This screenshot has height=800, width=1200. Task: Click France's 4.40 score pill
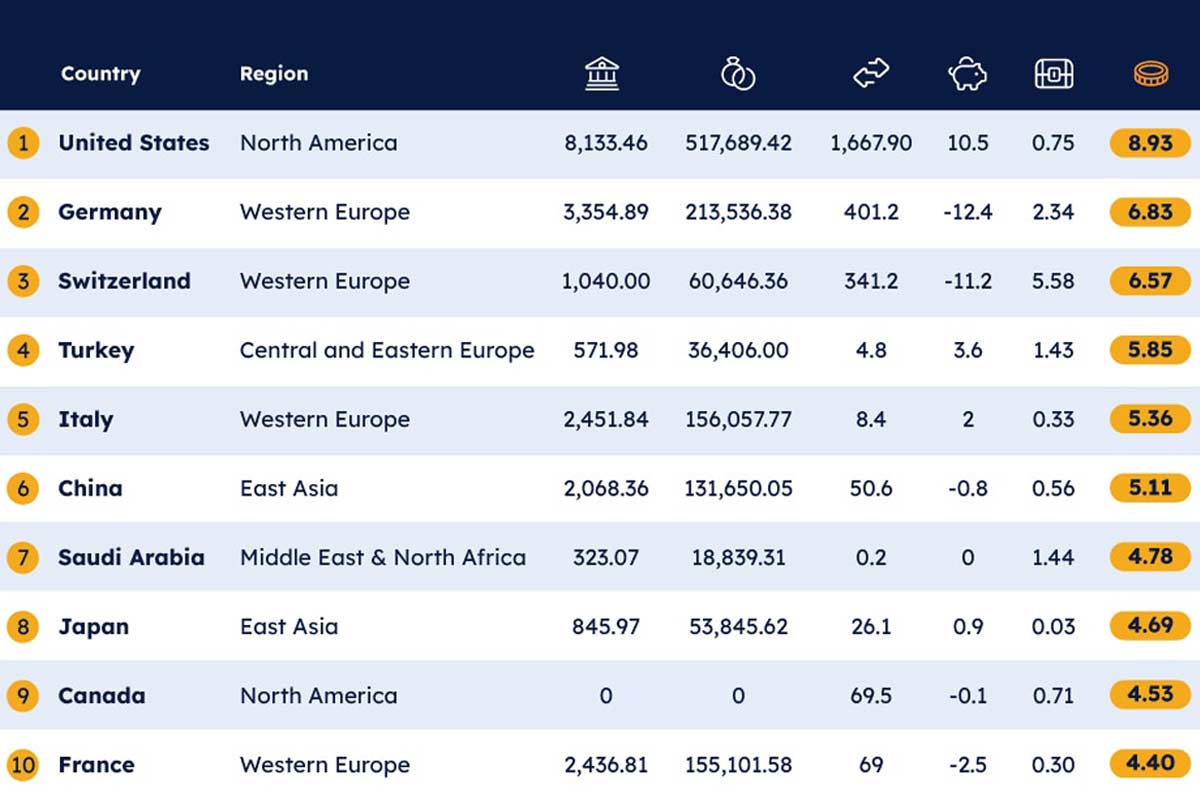[1150, 764]
